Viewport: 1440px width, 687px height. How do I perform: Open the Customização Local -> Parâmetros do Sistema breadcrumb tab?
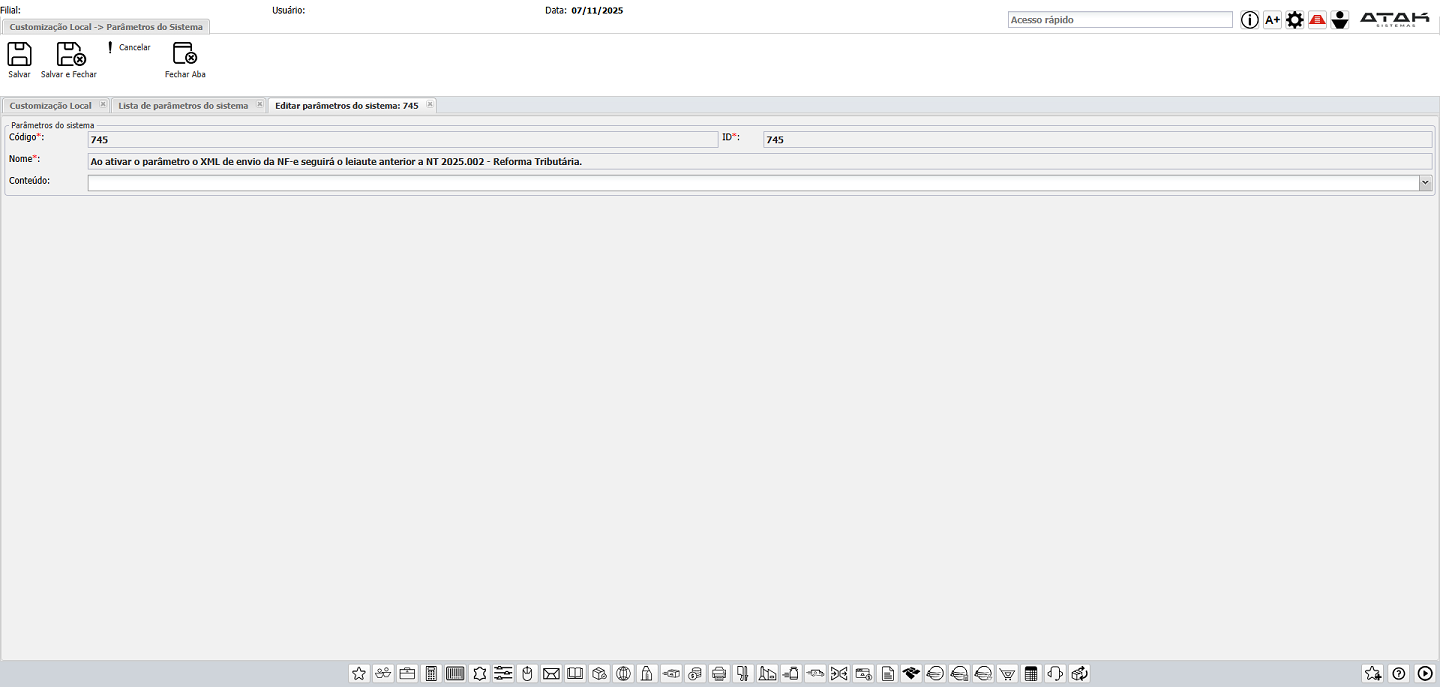(106, 27)
